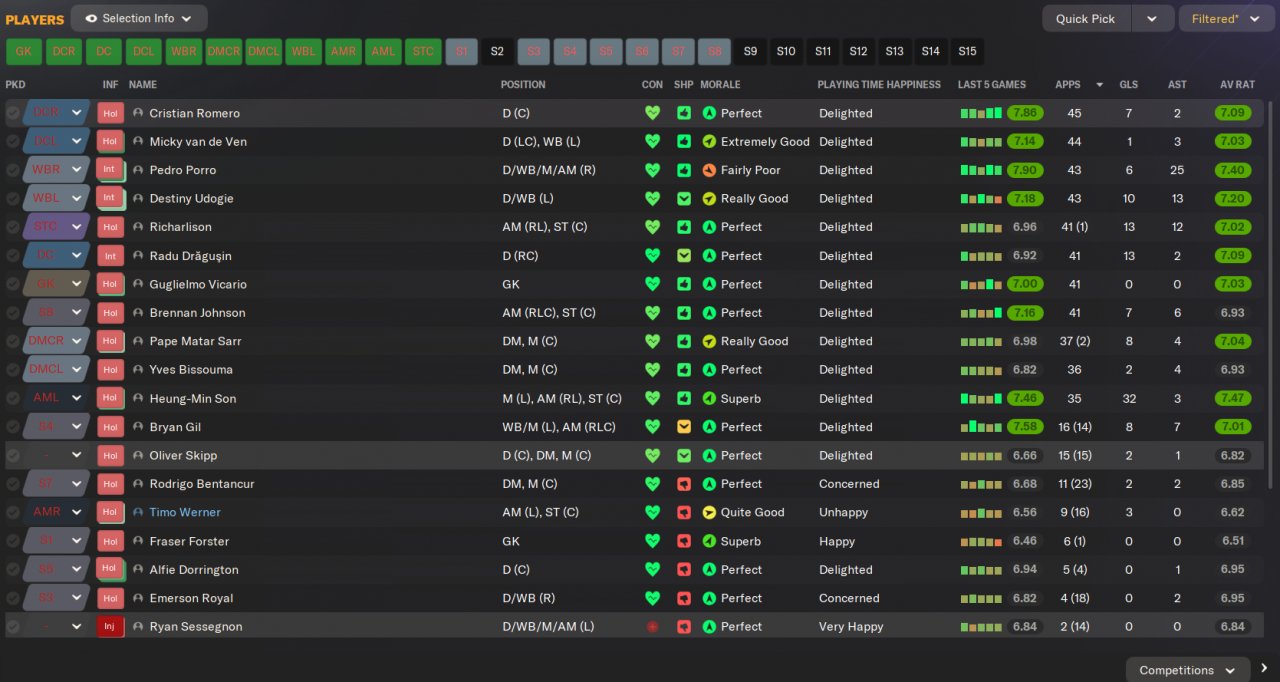
Task: Click Heung-Min Son's 7.47 average rating
Action: pos(1233,398)
